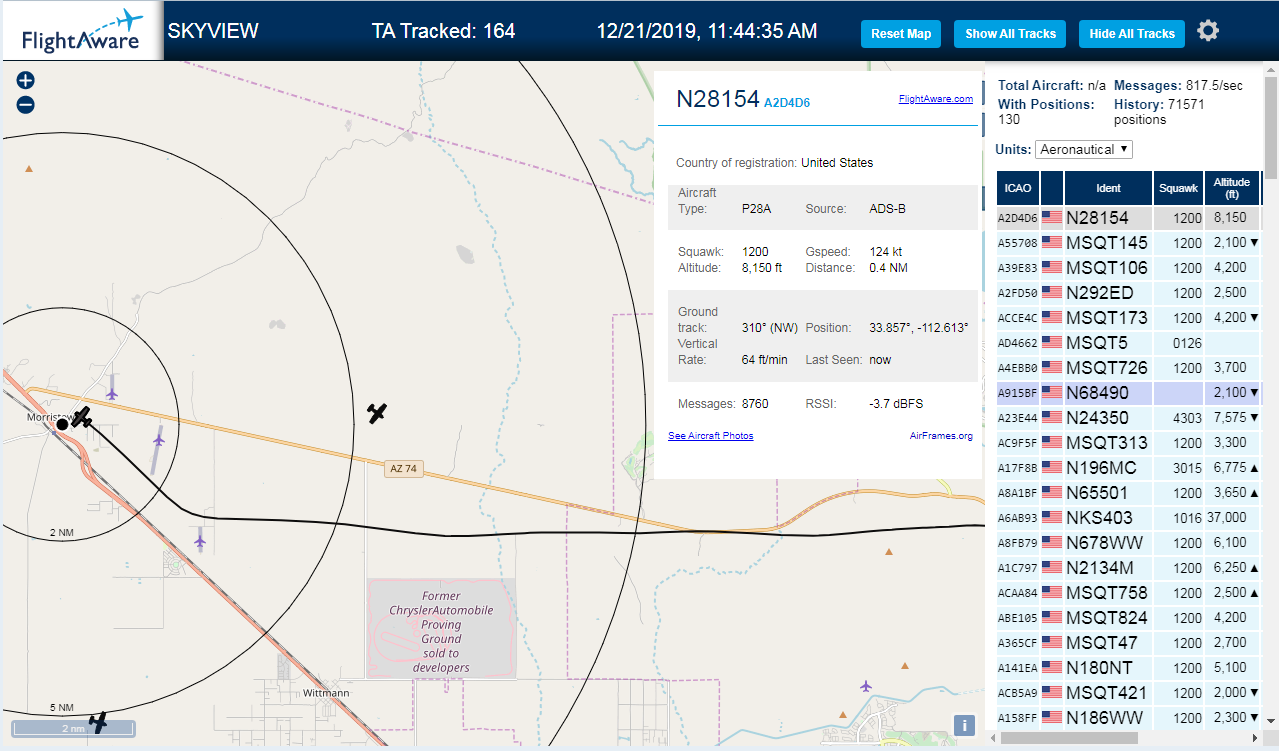
Task: Click the SKYVIEW header title
Action: (x=213, y=31)
